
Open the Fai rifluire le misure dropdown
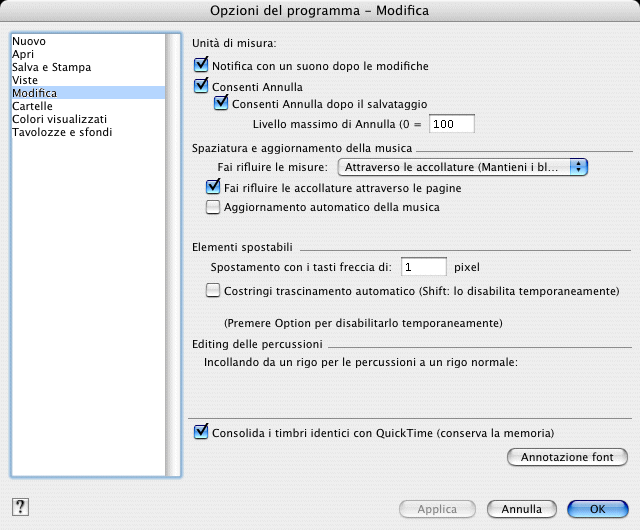463,166
